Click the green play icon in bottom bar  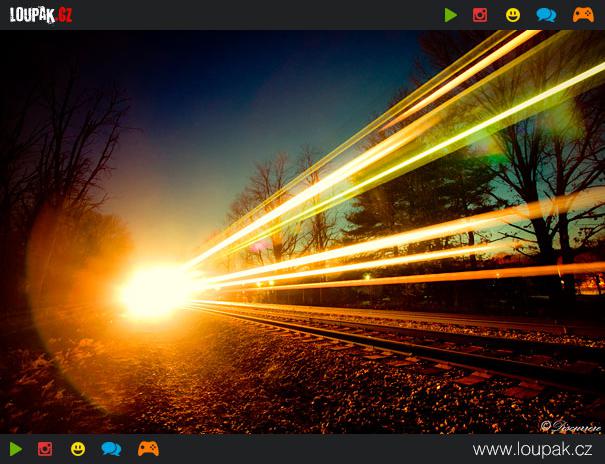click(16, 449)
